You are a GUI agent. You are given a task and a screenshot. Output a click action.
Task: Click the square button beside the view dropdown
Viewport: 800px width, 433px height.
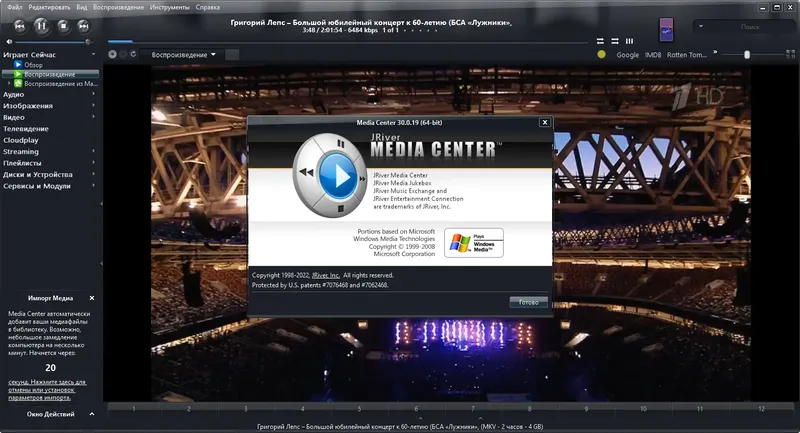[232, 55]
